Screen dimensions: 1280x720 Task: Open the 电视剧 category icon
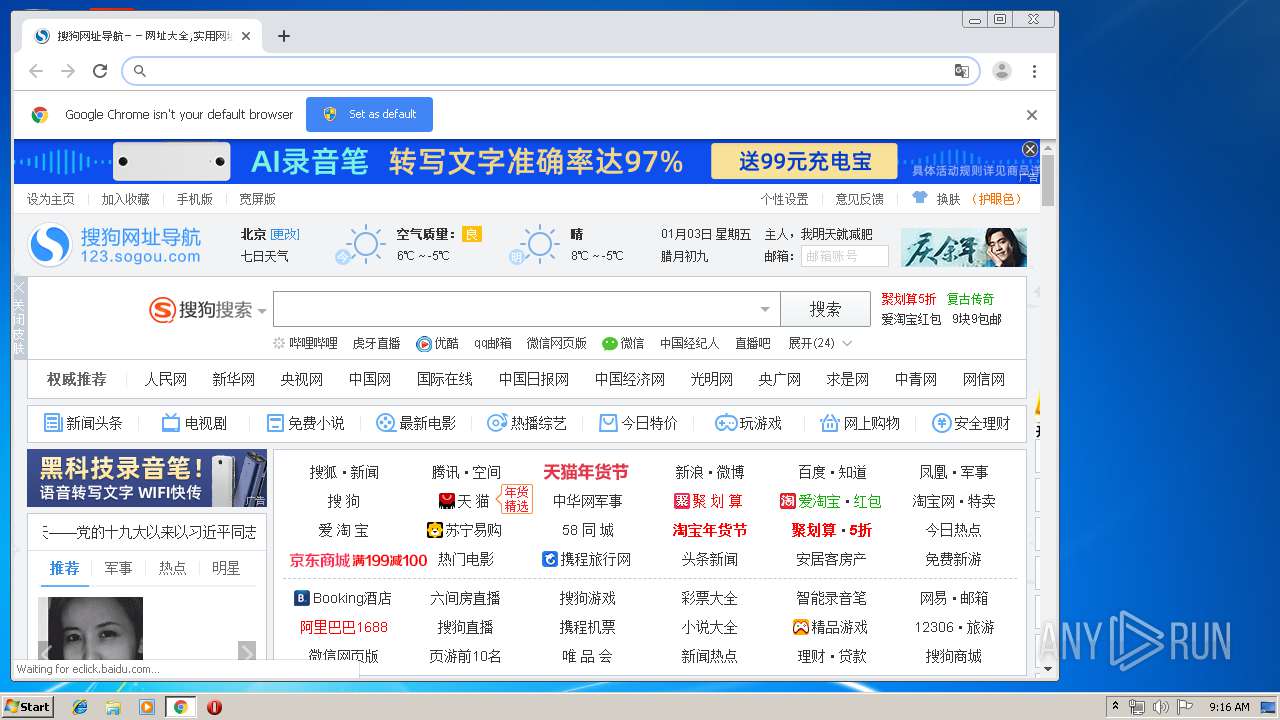(x=171, y=423)
